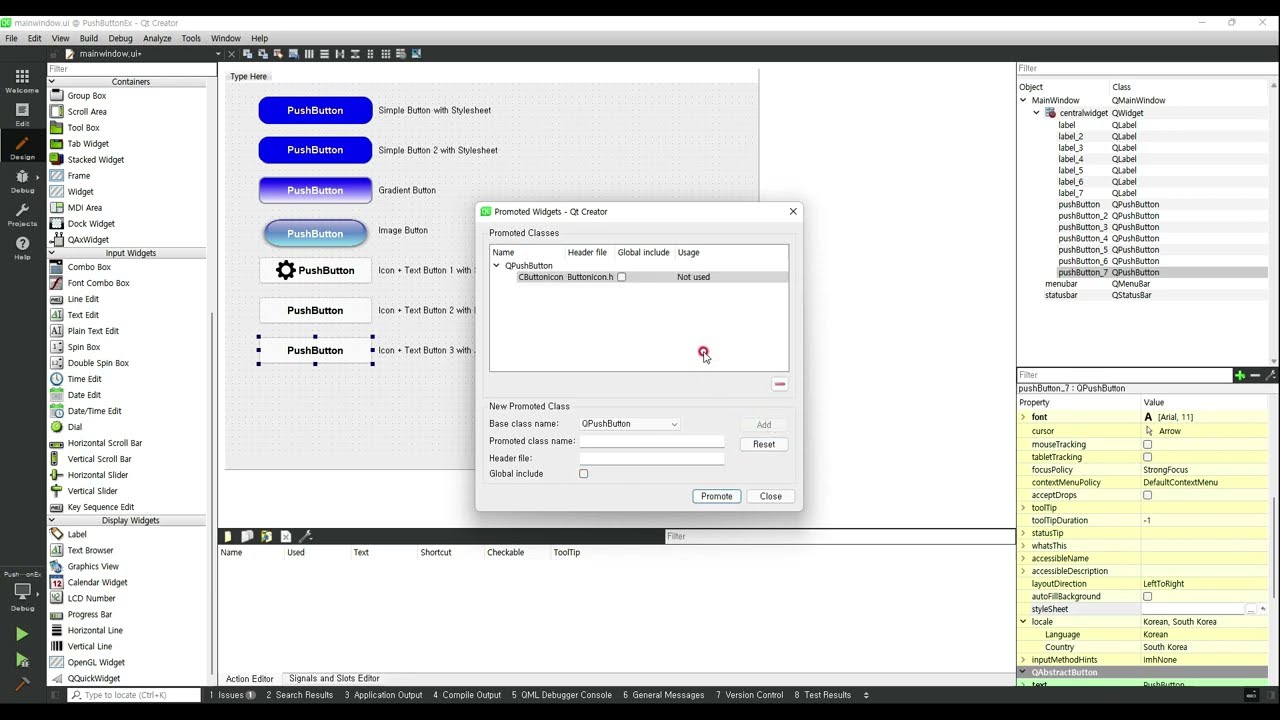
Task: Enable Global include for new promoted class
Action: [584, 474]
